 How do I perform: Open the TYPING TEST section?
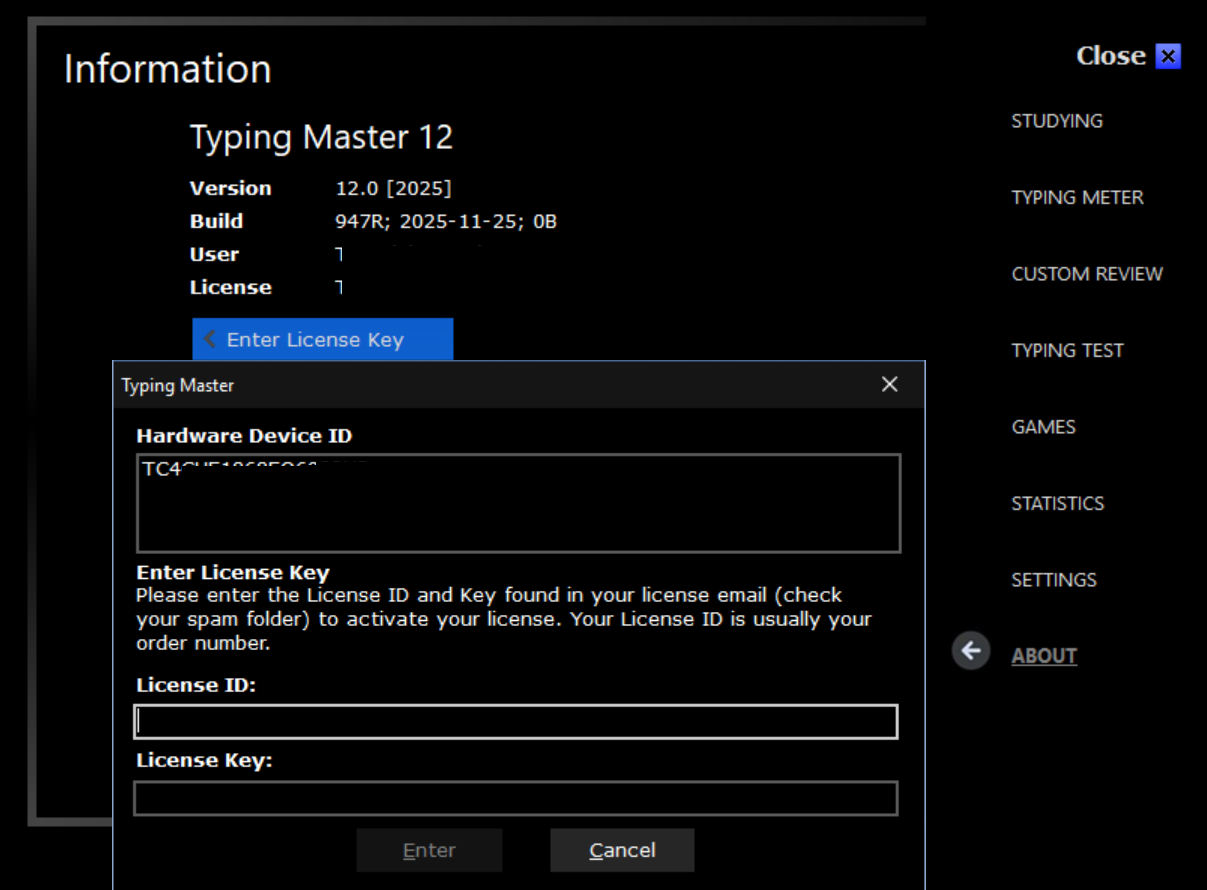(1066, 350)
